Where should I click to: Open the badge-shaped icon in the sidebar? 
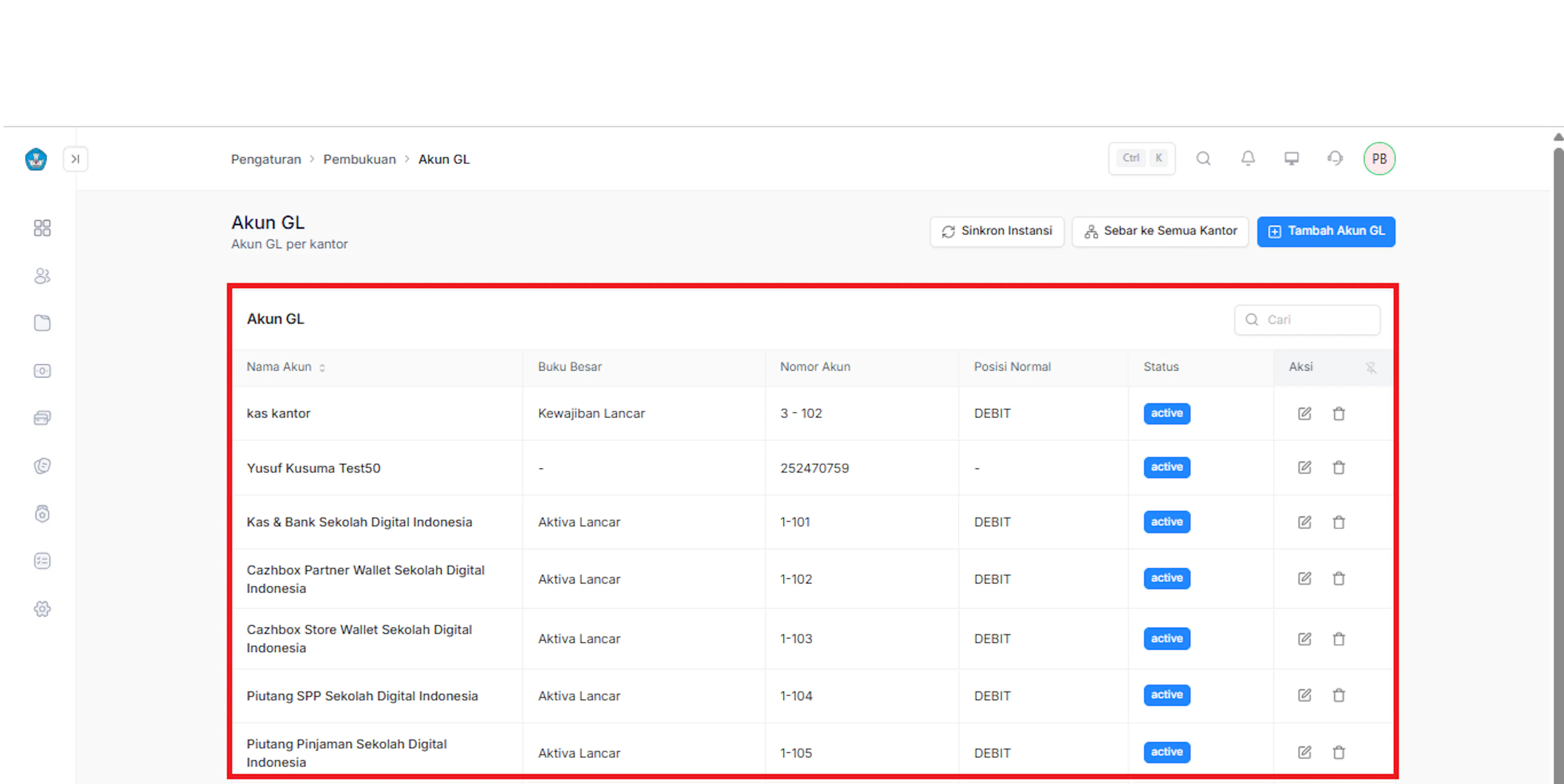pos(42,514)
